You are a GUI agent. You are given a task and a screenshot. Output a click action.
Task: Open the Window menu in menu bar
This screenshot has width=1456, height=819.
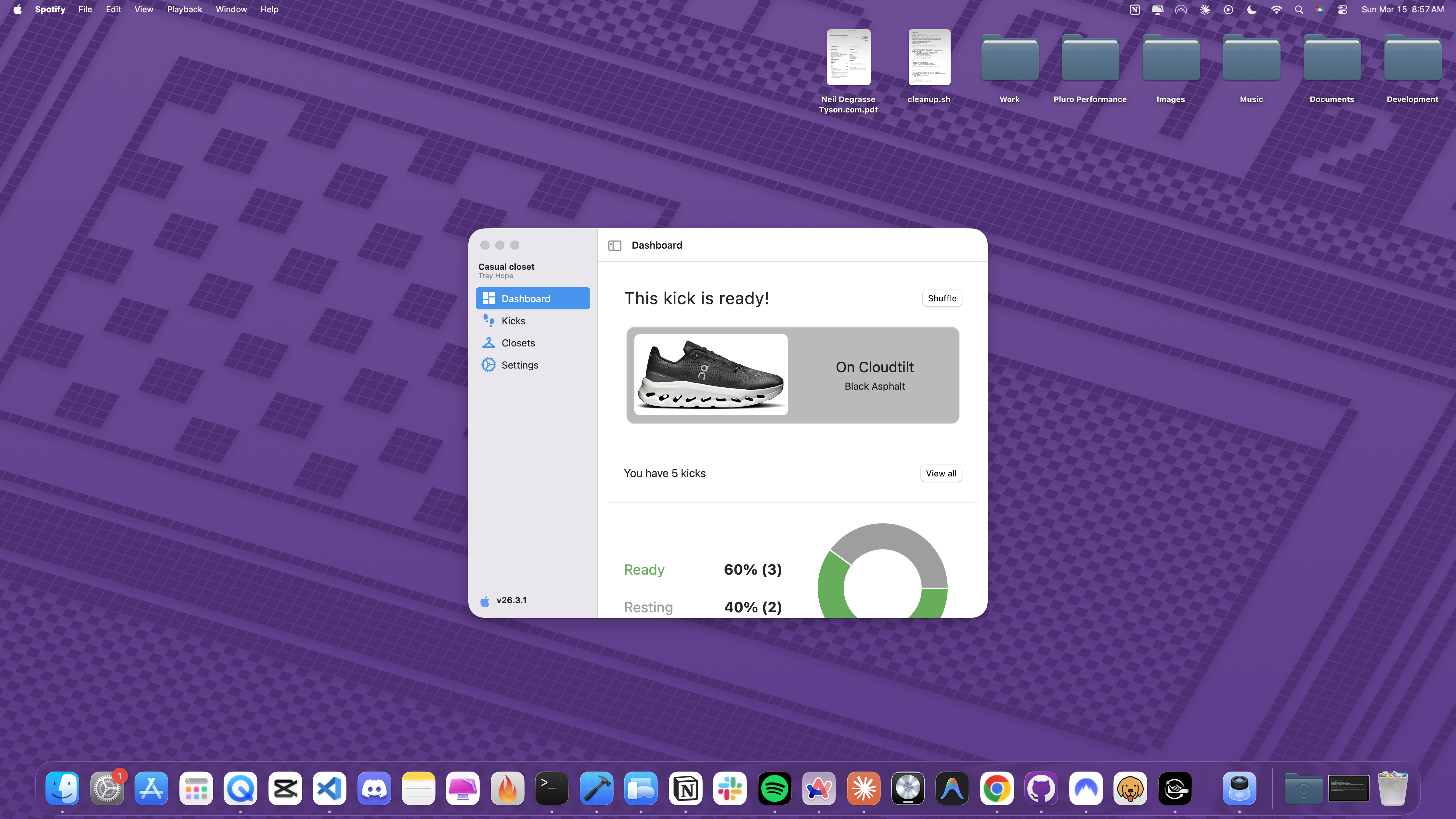click(231, 10)
